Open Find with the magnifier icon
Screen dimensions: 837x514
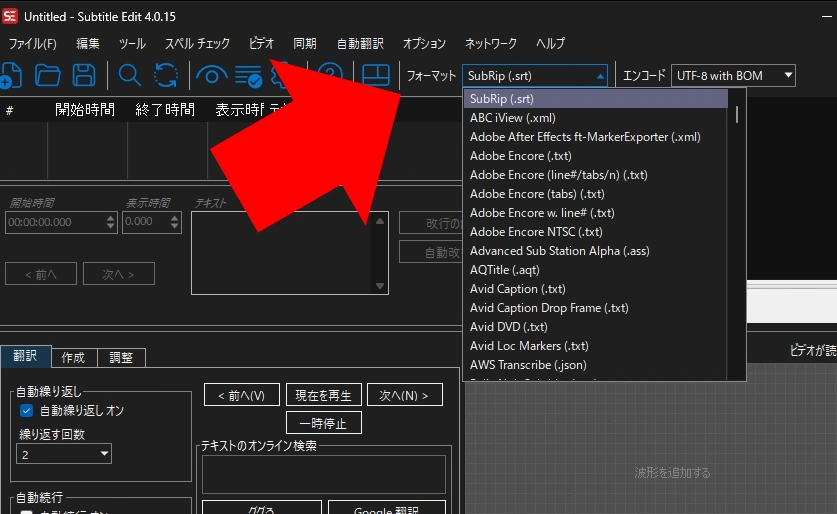pos(129,75)
